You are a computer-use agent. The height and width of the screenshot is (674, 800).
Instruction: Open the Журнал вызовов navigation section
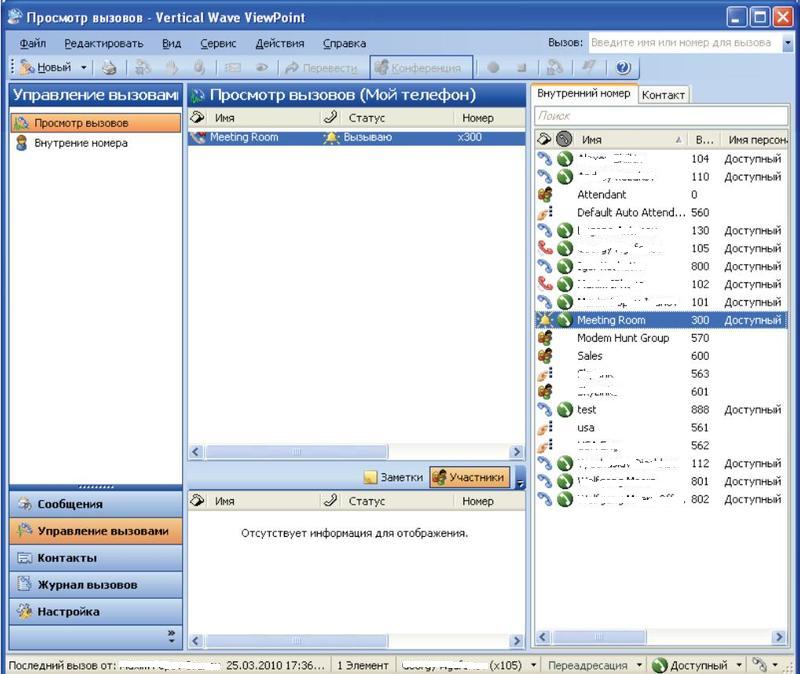pyautogui.click(x=87, y=585)
